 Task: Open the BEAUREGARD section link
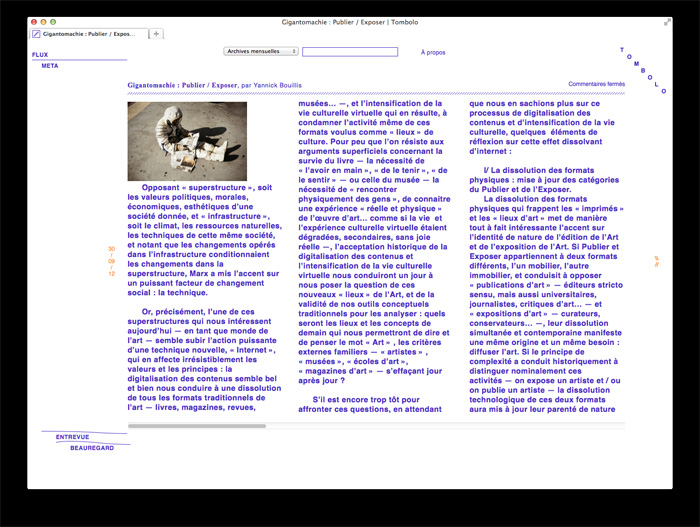92,448
